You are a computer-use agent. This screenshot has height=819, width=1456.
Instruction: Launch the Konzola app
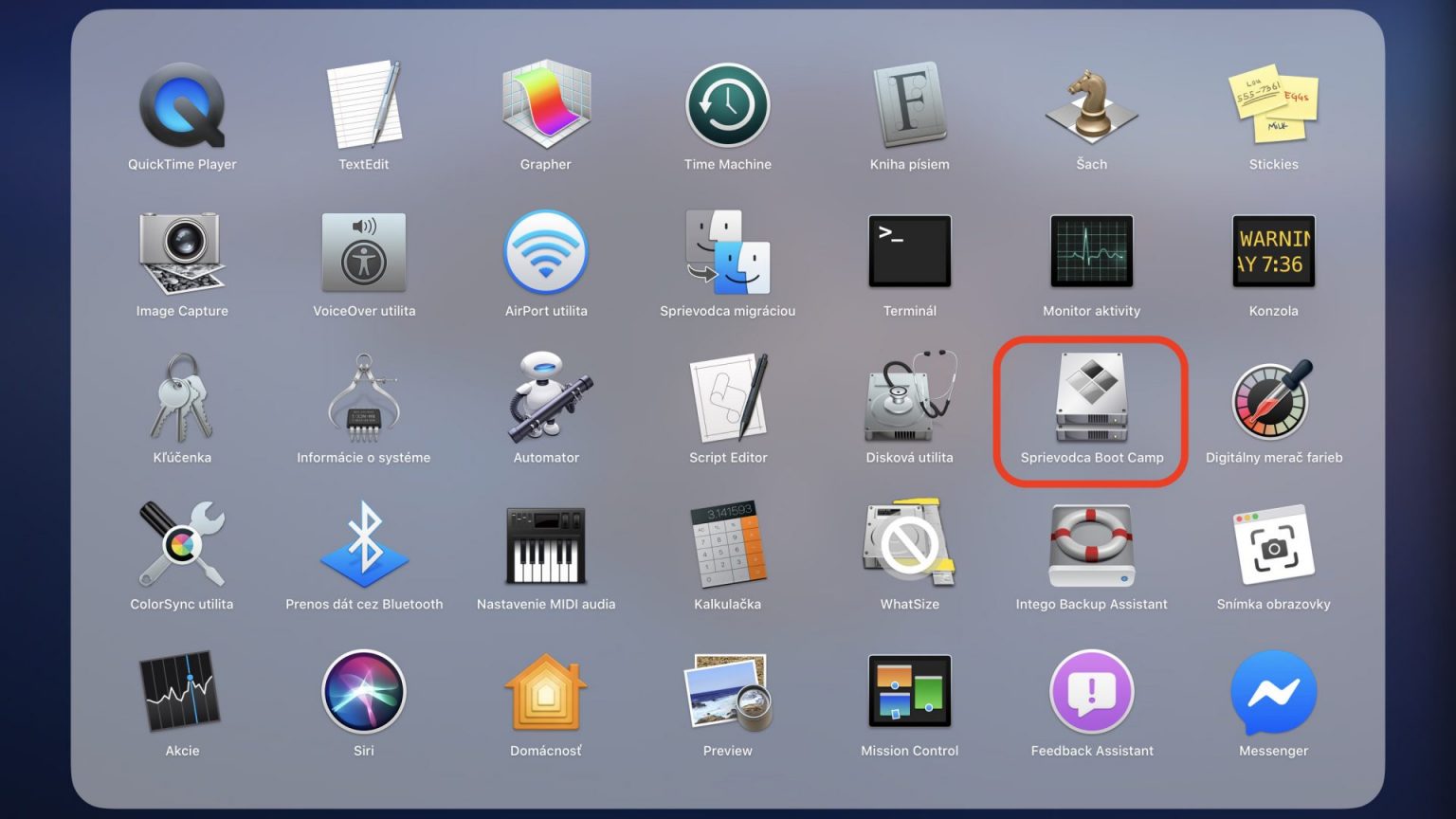pos(1274,252)
